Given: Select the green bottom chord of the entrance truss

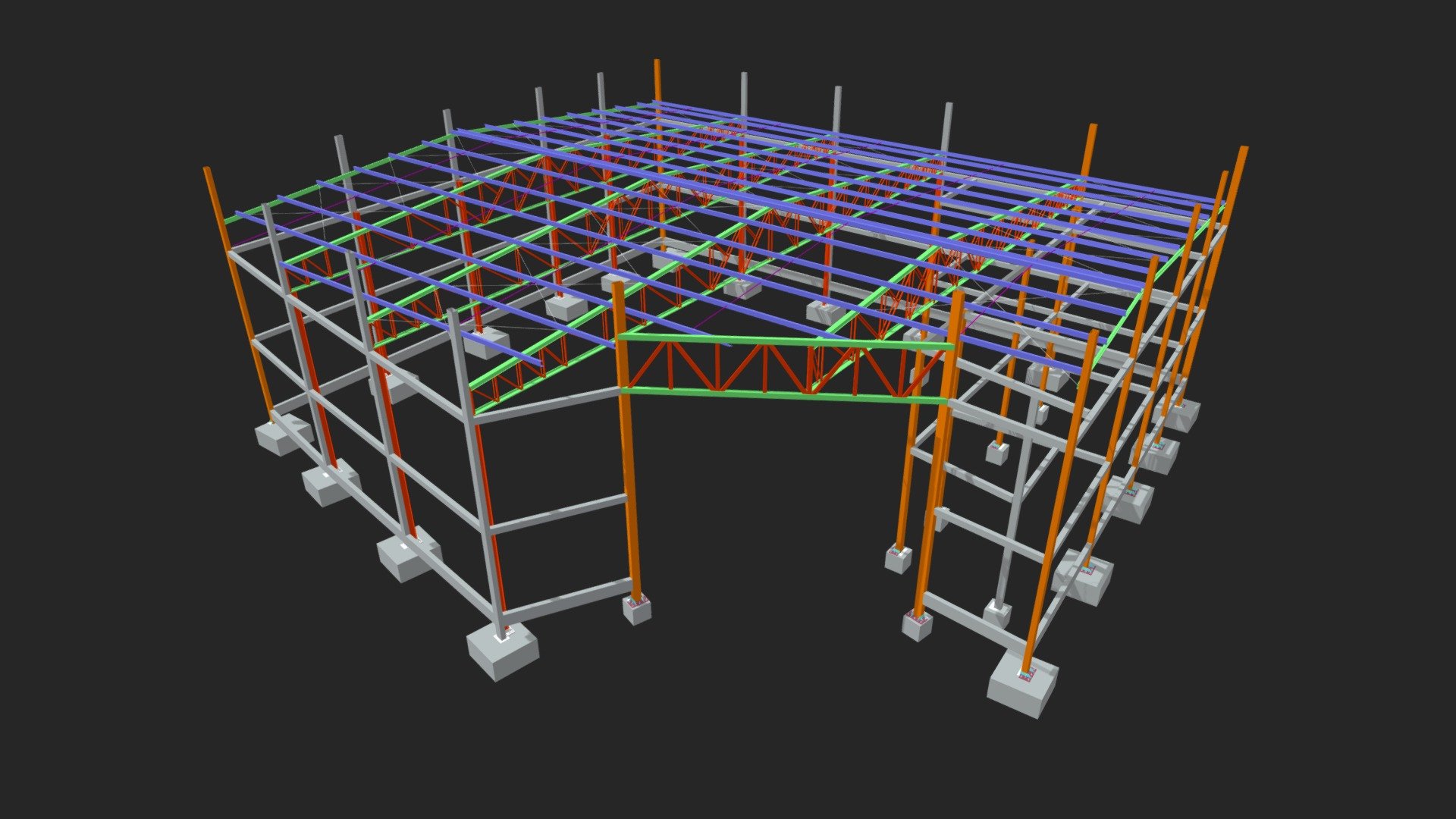Looking at the screenshot, I should pos(785,394).
